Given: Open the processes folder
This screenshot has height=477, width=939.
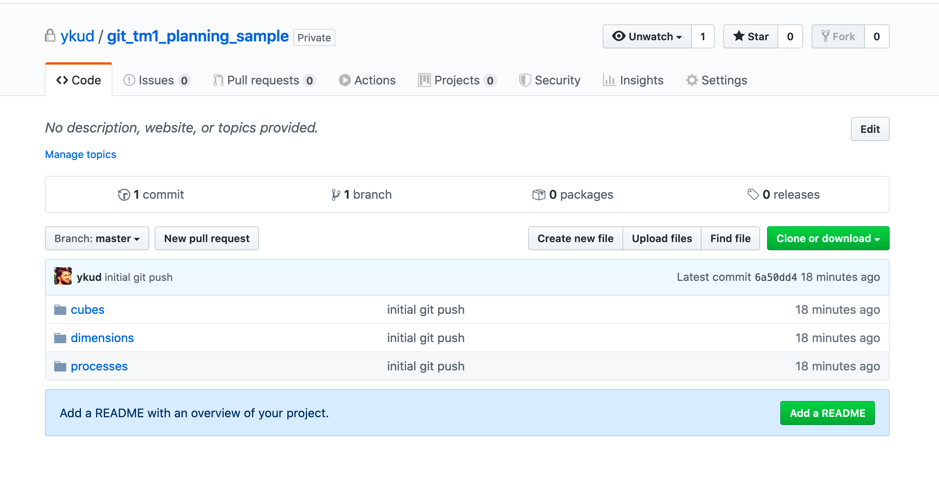Looking at the screenshot, I should tap(99, 366).
